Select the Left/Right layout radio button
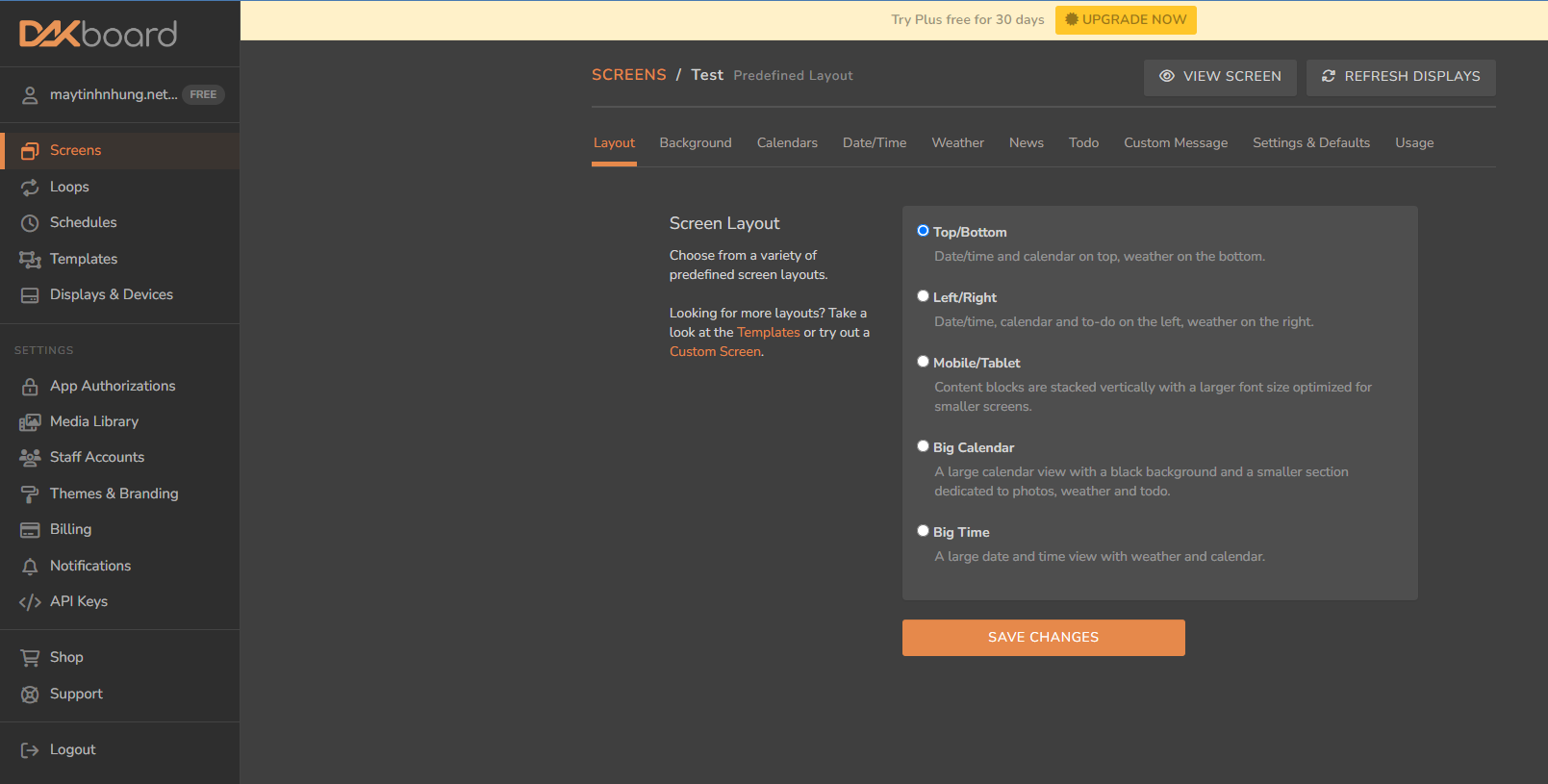Screen dimensions: 1548x784 923,296
